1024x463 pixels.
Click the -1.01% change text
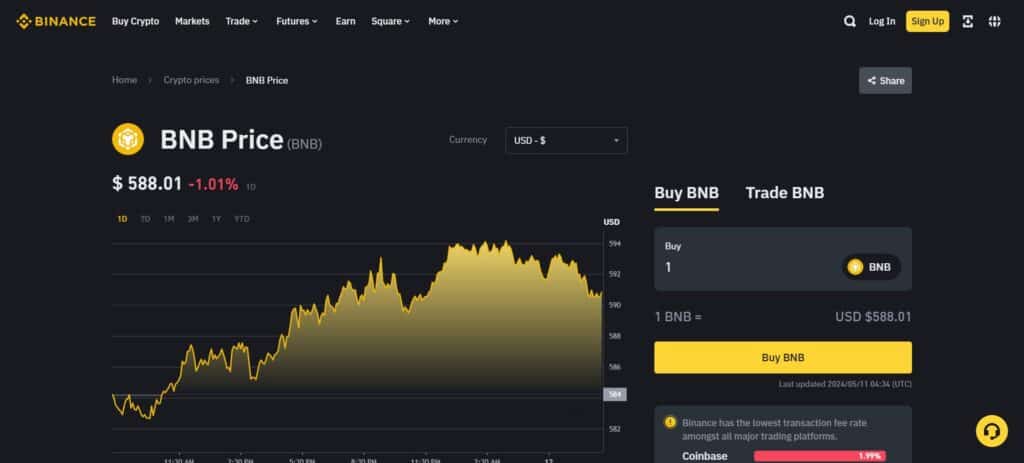(213, 185)
